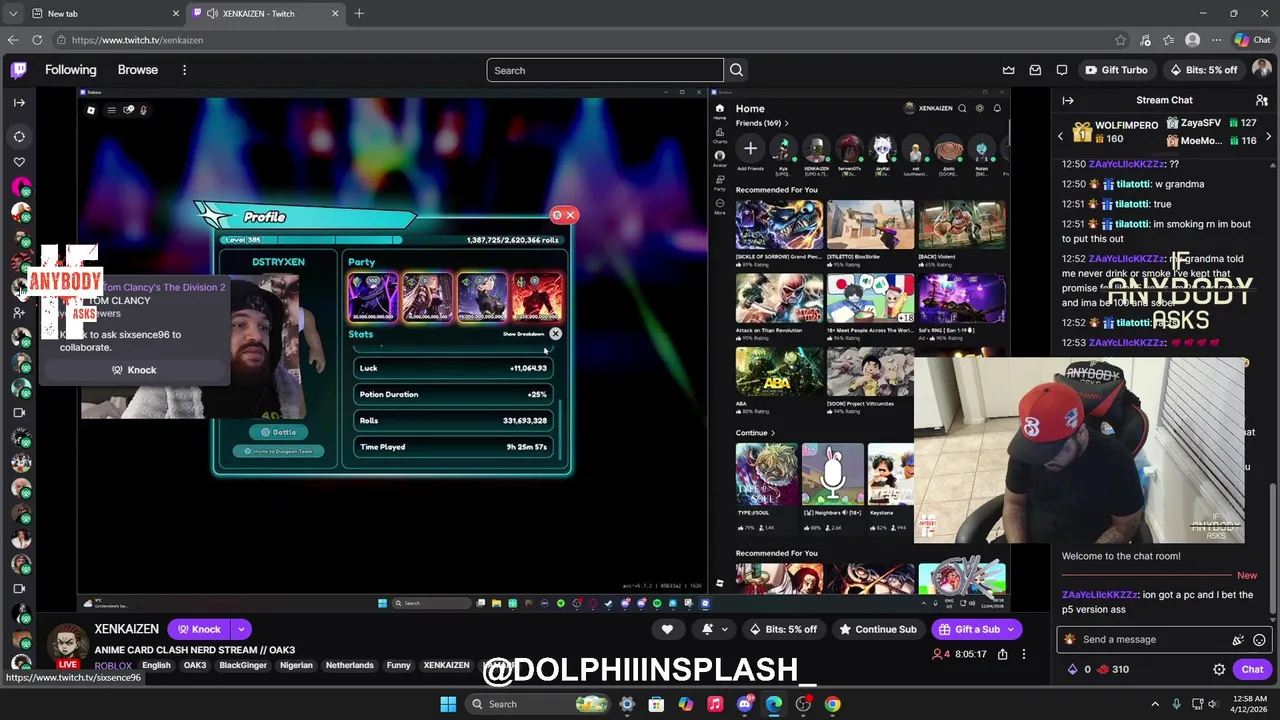
Task: Click the Continue Sub button
Action: (x=877, y=629)
